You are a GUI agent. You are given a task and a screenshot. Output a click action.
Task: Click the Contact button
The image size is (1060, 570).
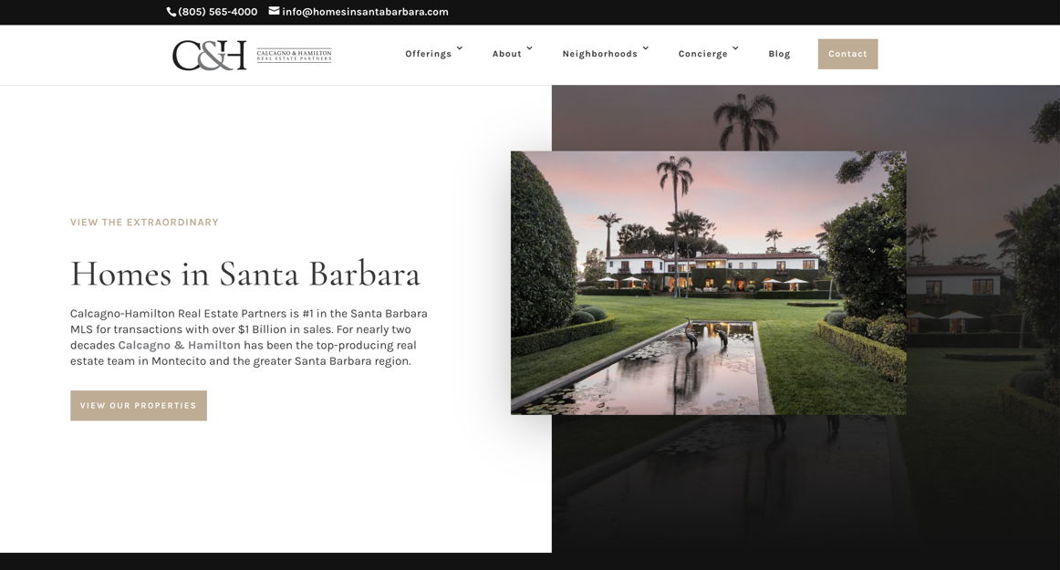tap(848, 54)
